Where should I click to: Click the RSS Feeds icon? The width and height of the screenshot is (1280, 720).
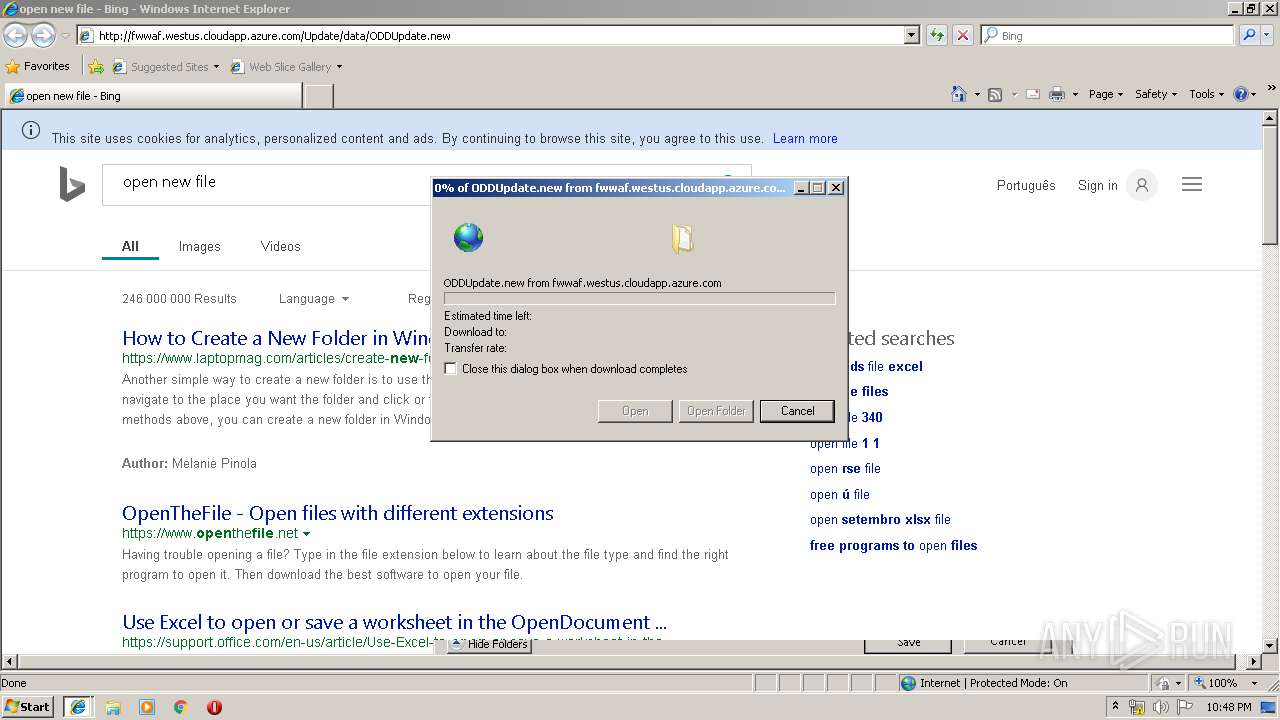pyautogui.click(x=995, y=94)
